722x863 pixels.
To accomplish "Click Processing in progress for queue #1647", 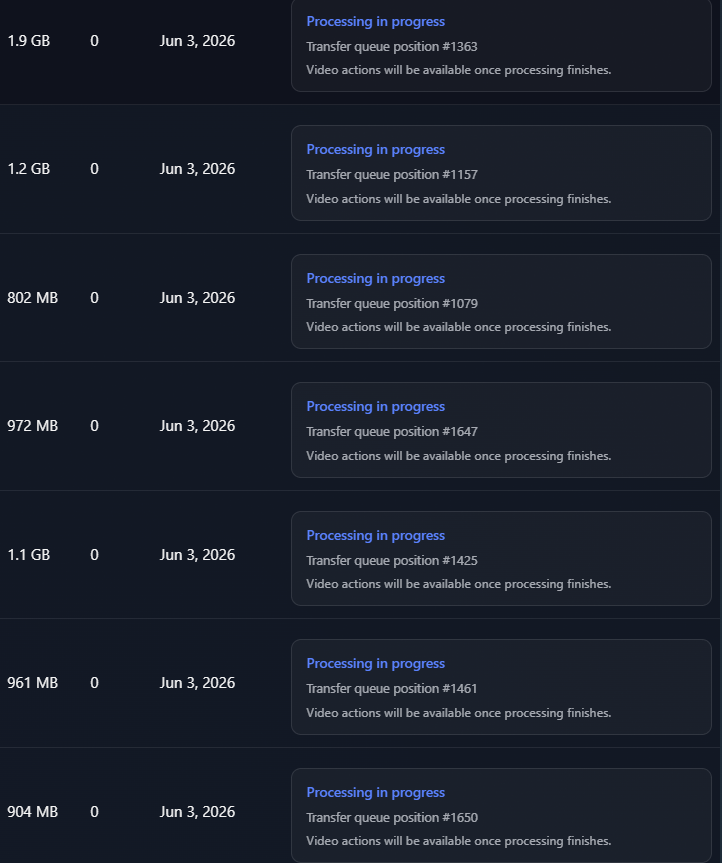I will [375, 407].
